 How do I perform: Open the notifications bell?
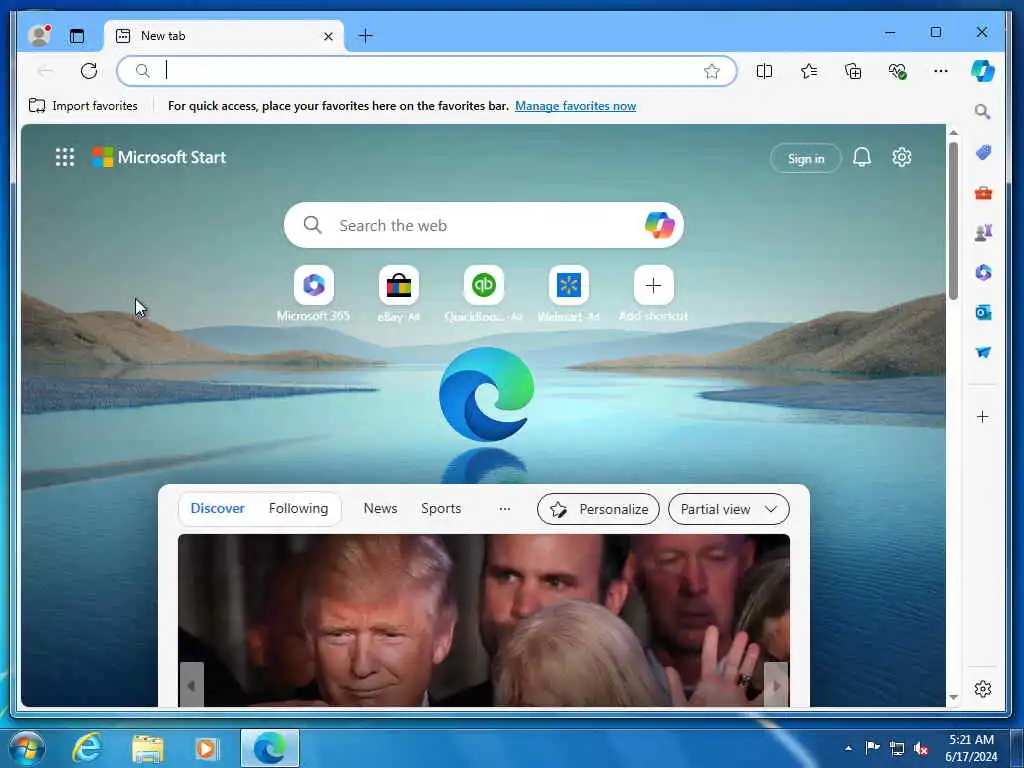point(861,157)
